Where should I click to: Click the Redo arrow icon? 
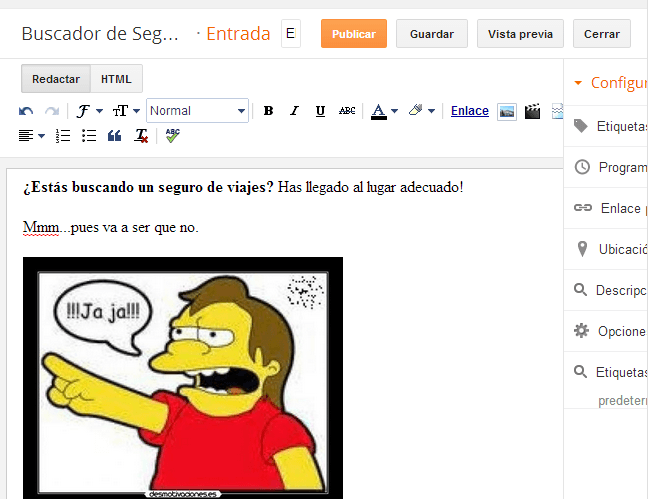coord(52,111)
